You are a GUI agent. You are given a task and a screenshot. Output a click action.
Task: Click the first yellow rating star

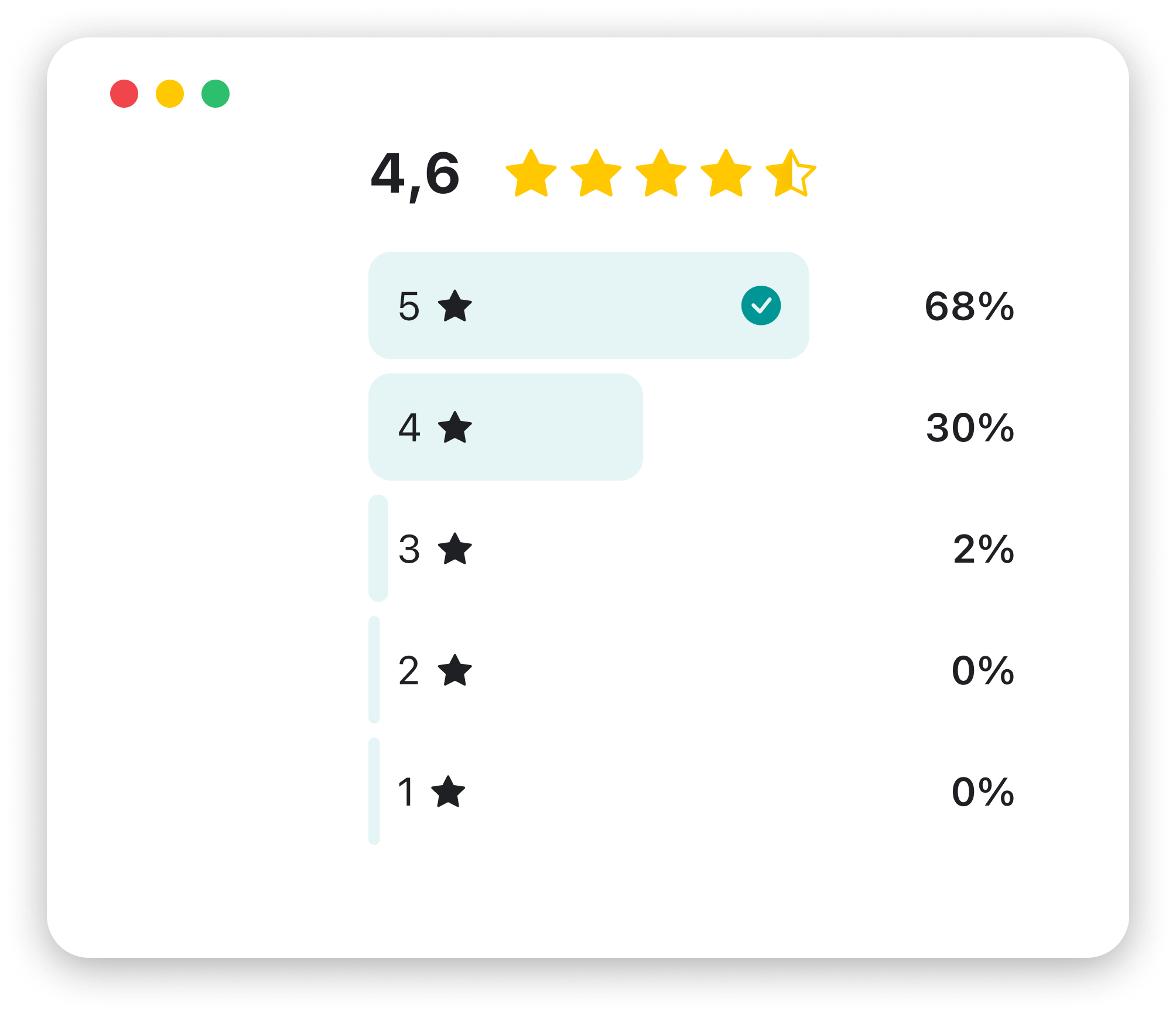[x=531, y=174]
